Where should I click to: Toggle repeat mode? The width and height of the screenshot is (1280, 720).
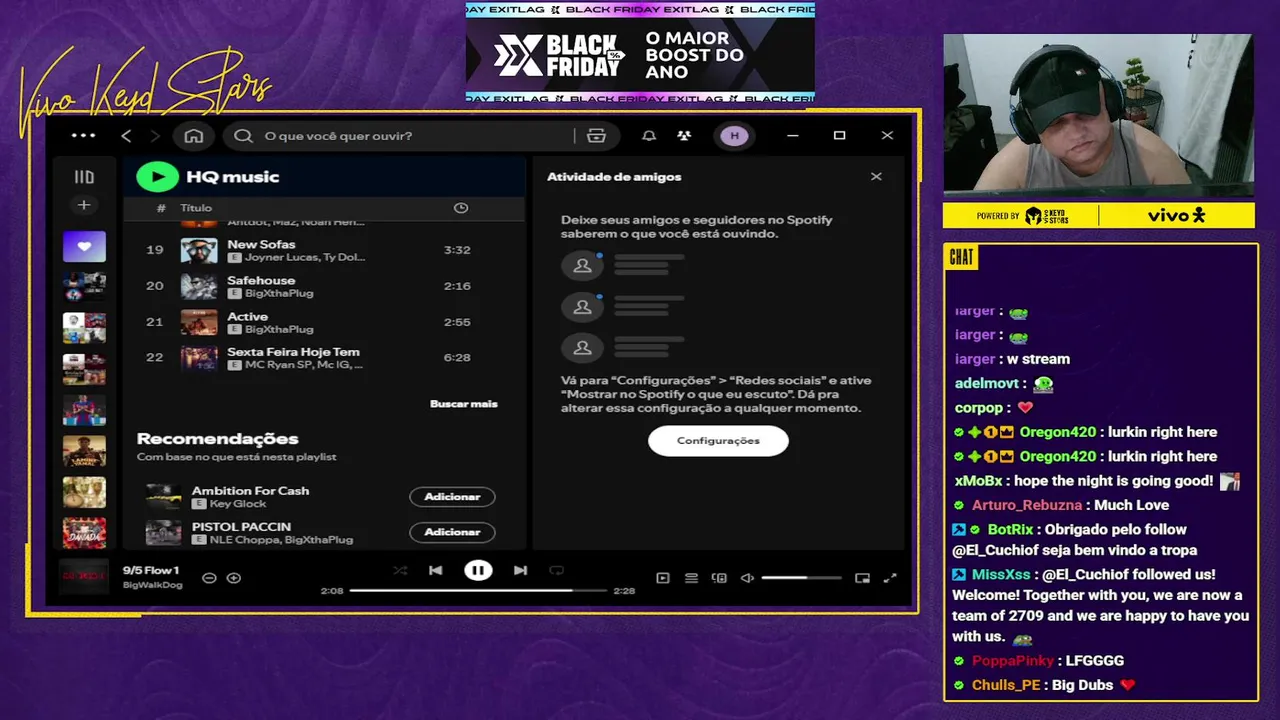557,570
